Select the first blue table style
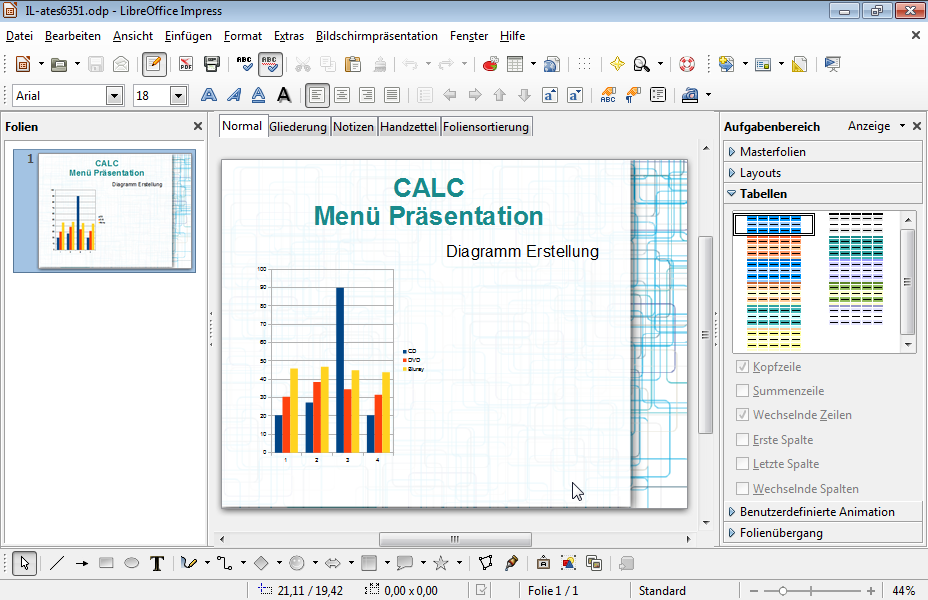The height and width of the screenshot is (600, 928). (x=774, y=224)
